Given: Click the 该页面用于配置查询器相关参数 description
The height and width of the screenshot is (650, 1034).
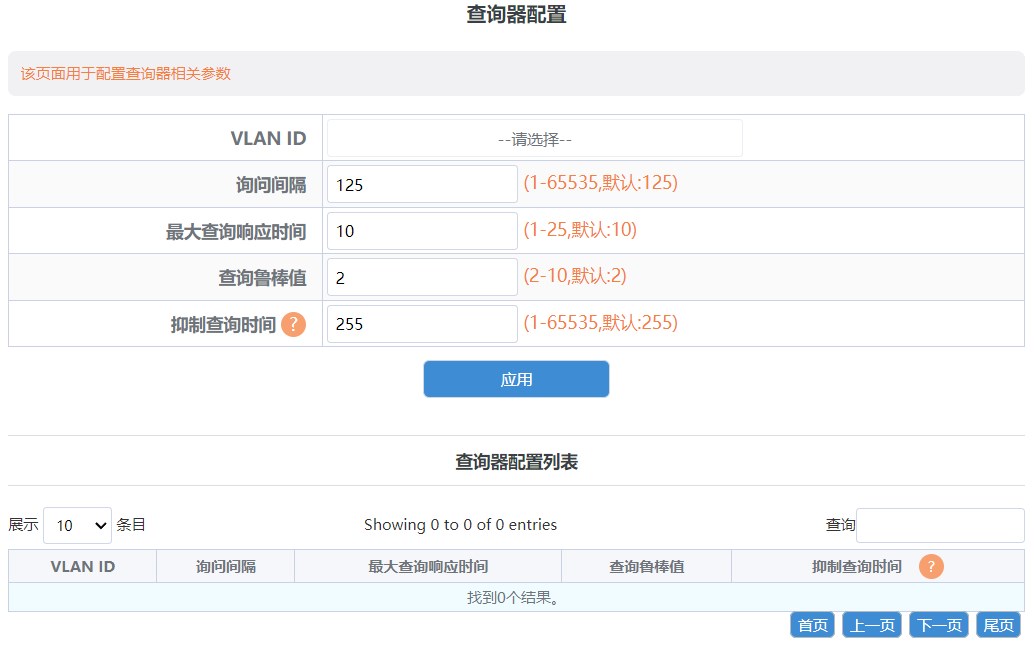Looking at the screenshot, I should tap(125, 73).
